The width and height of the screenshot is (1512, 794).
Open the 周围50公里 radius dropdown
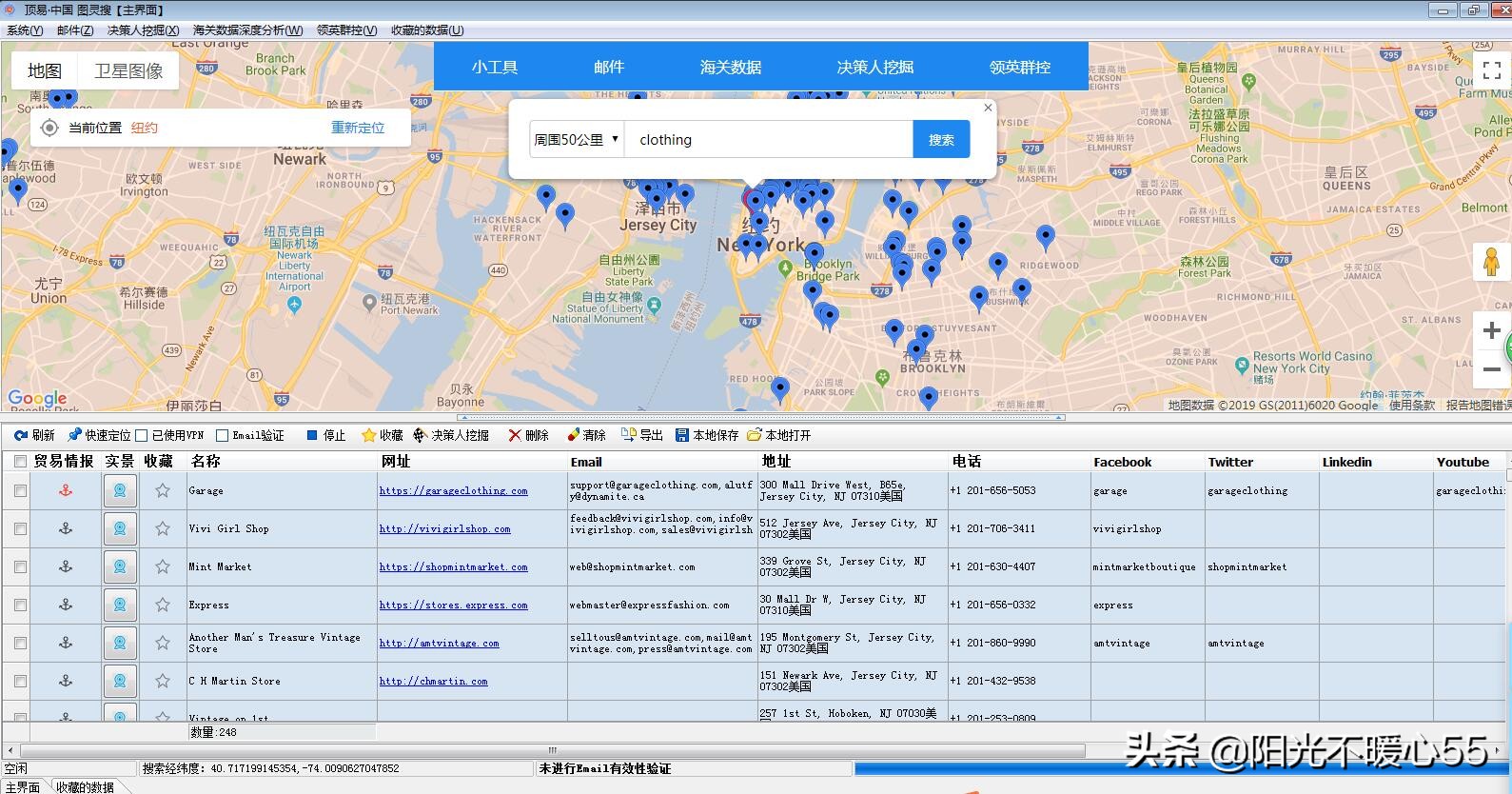pyautogui.click(x=576, y=140)
